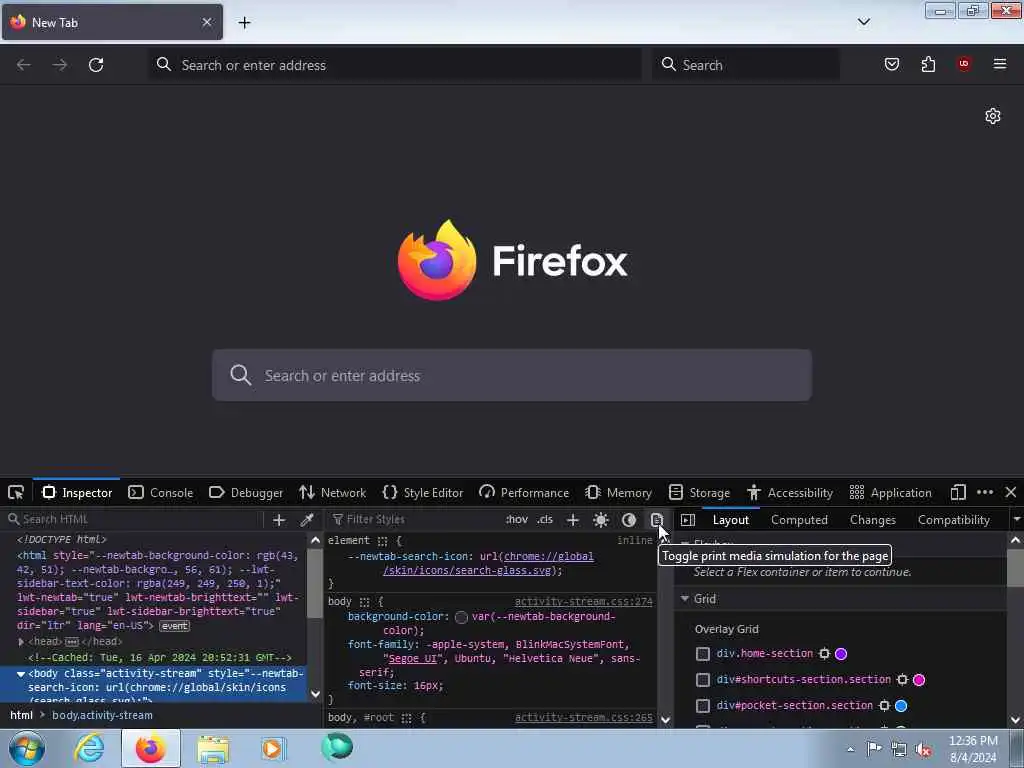Select html in the breadcrumb bar

[21, 715]
